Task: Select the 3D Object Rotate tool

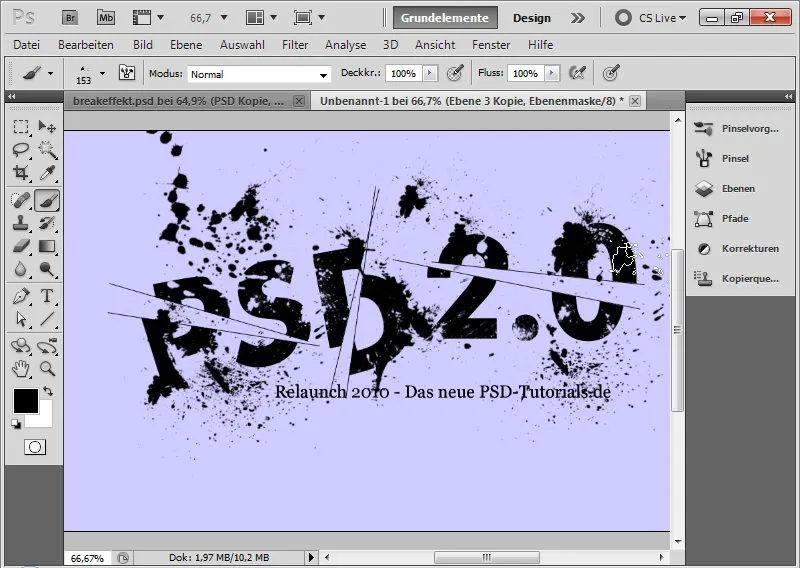Action: coord(21,346)
